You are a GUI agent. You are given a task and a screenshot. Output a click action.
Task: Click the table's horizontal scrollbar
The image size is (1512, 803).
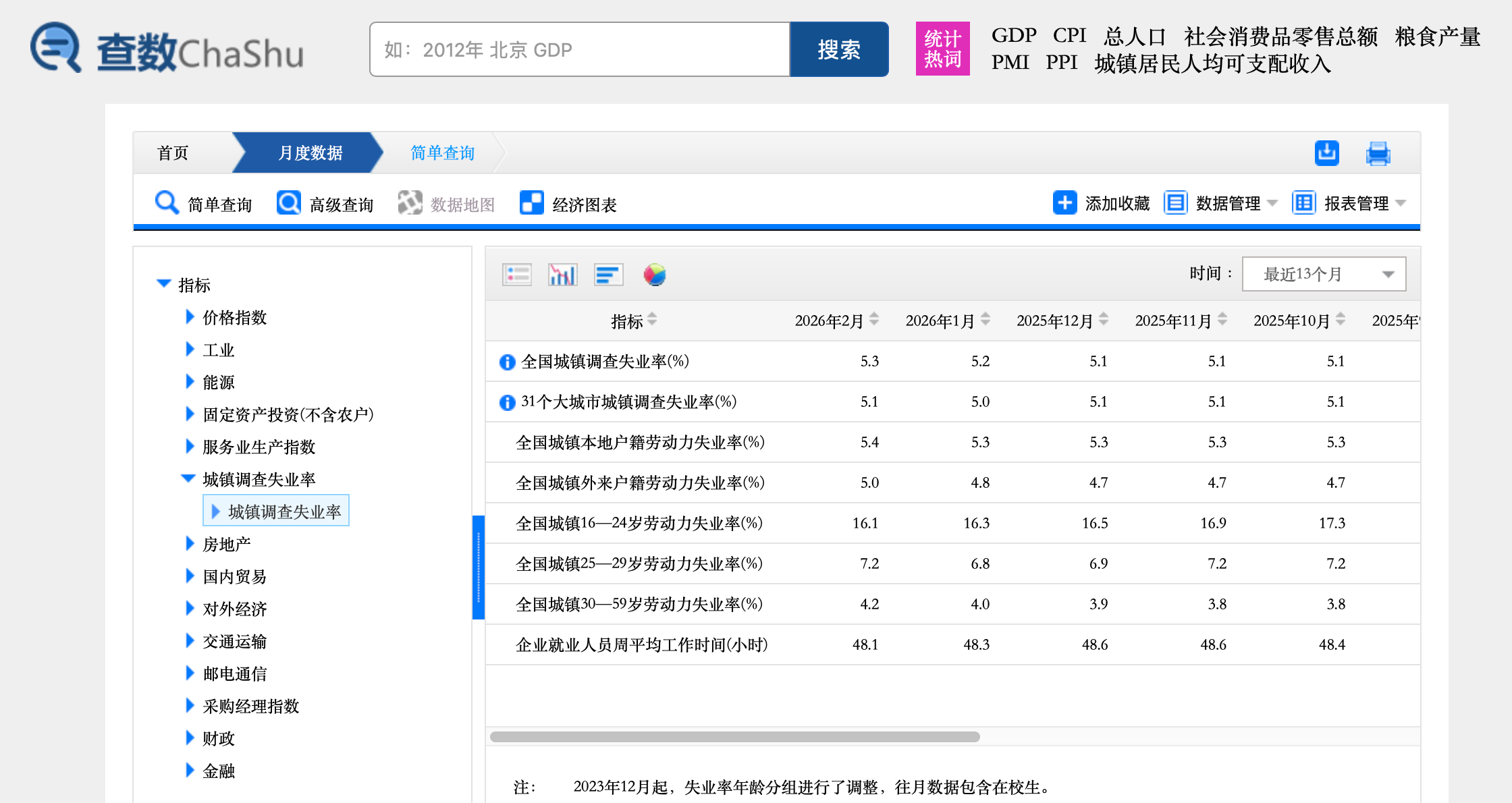(734, 737)
